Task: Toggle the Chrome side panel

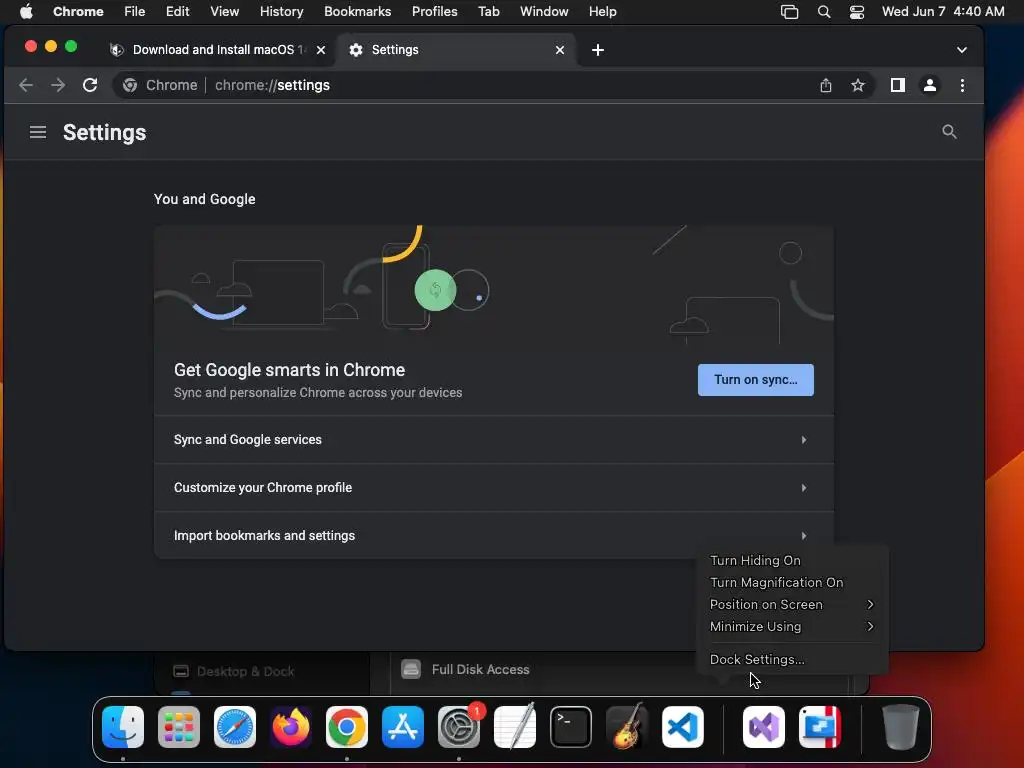Action: (898, 85)
